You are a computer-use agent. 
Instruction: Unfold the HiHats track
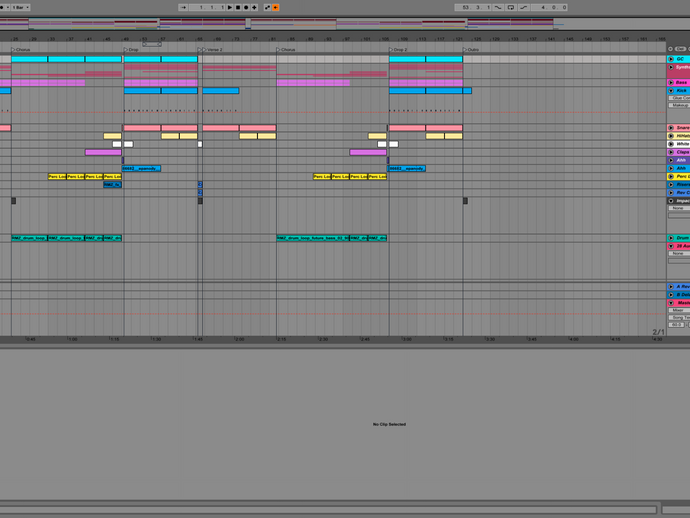[x=671, y=136]
